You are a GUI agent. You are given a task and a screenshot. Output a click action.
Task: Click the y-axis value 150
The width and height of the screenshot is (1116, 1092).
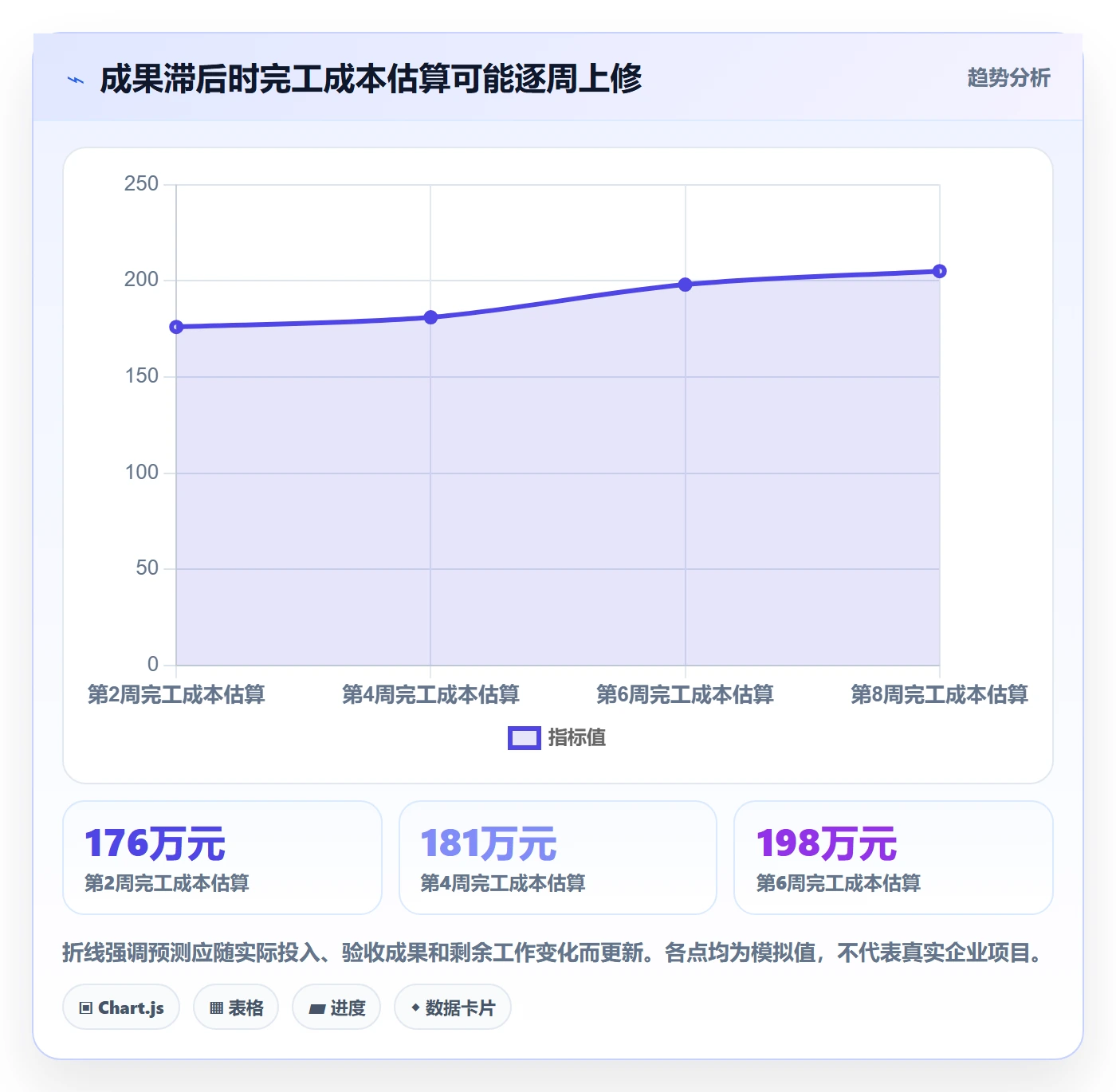[x=141, y=376]
